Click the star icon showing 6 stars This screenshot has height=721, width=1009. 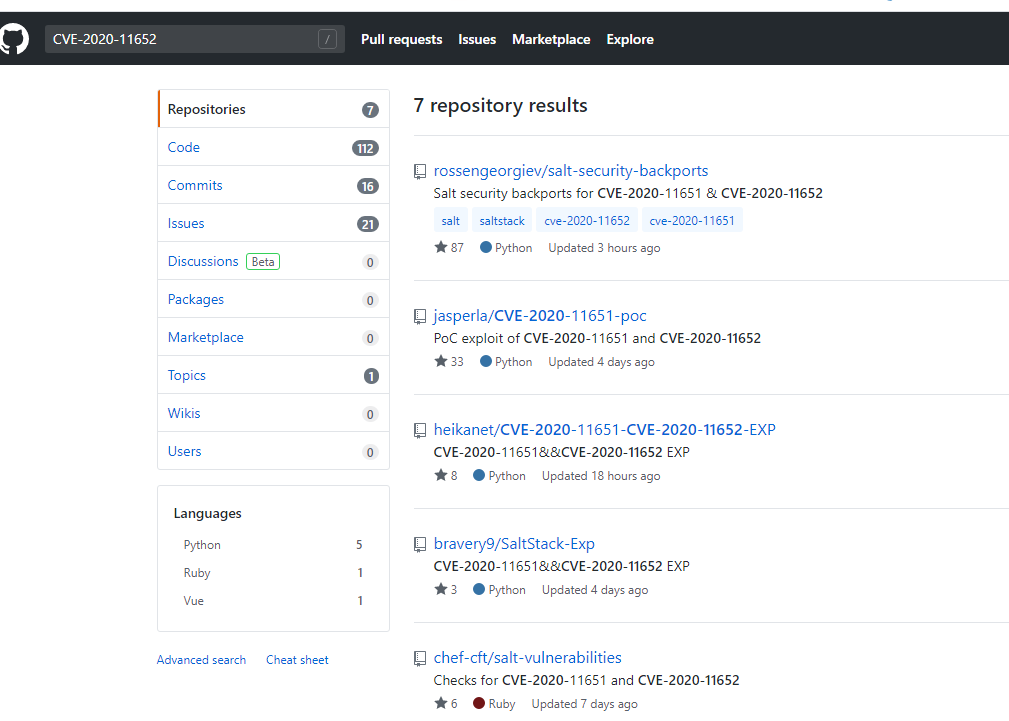[x=441, y=703]
